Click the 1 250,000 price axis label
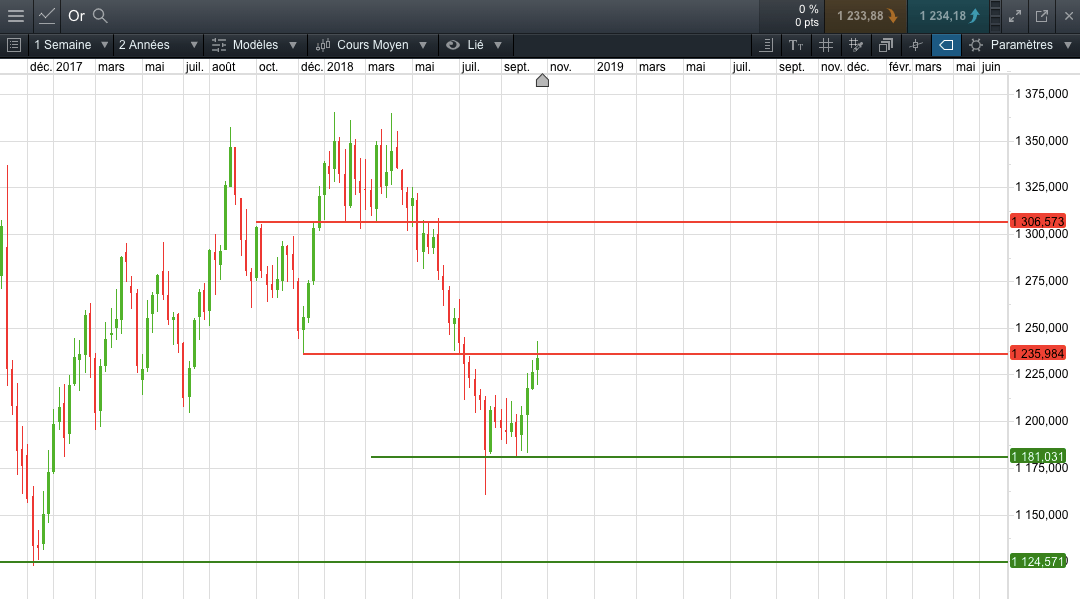Image resolution: width=1080 pixels, height=599 pixels. click(x=1041, y=328)
